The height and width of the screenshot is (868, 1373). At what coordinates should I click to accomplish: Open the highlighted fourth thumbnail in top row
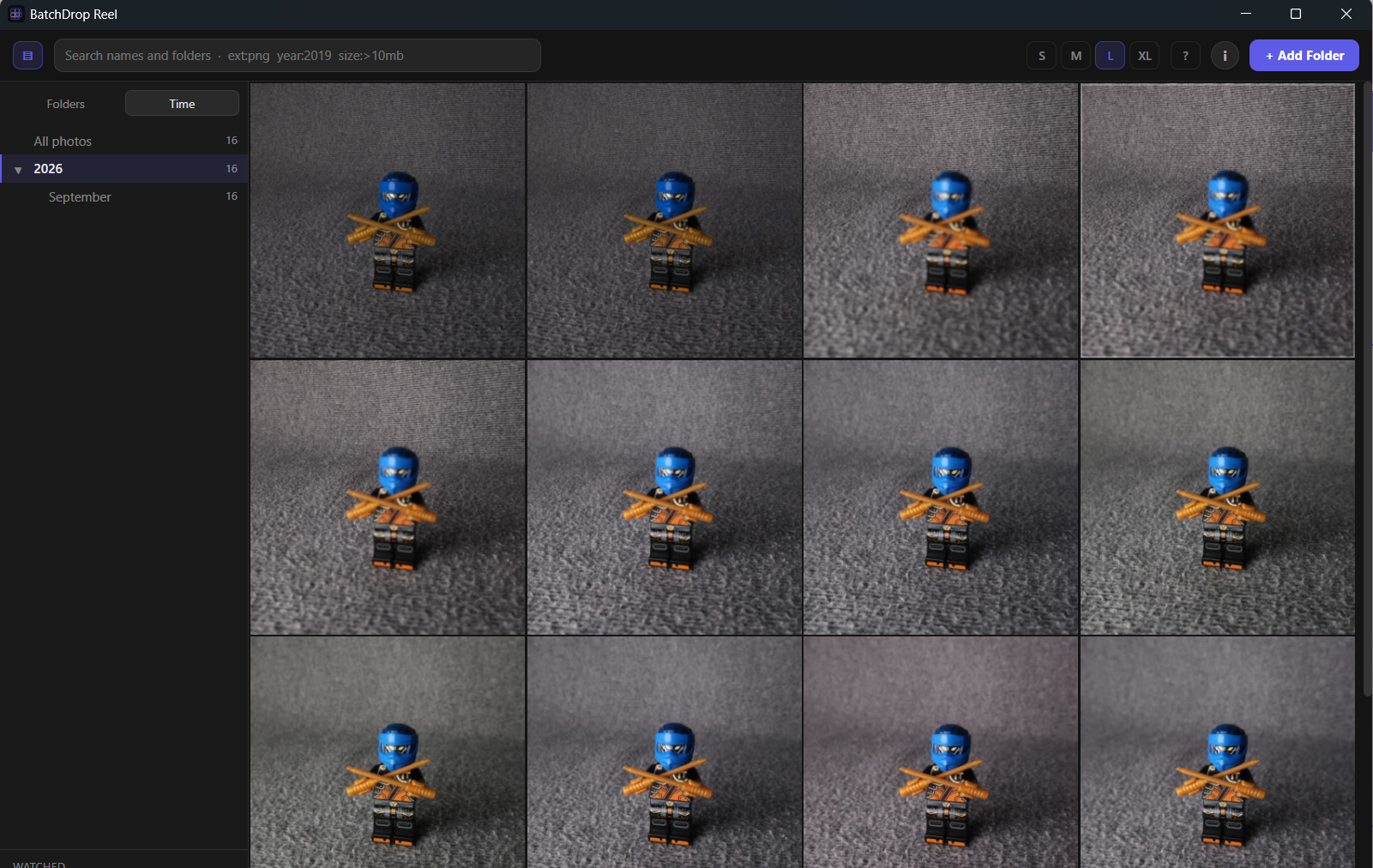pos(1218,220)
